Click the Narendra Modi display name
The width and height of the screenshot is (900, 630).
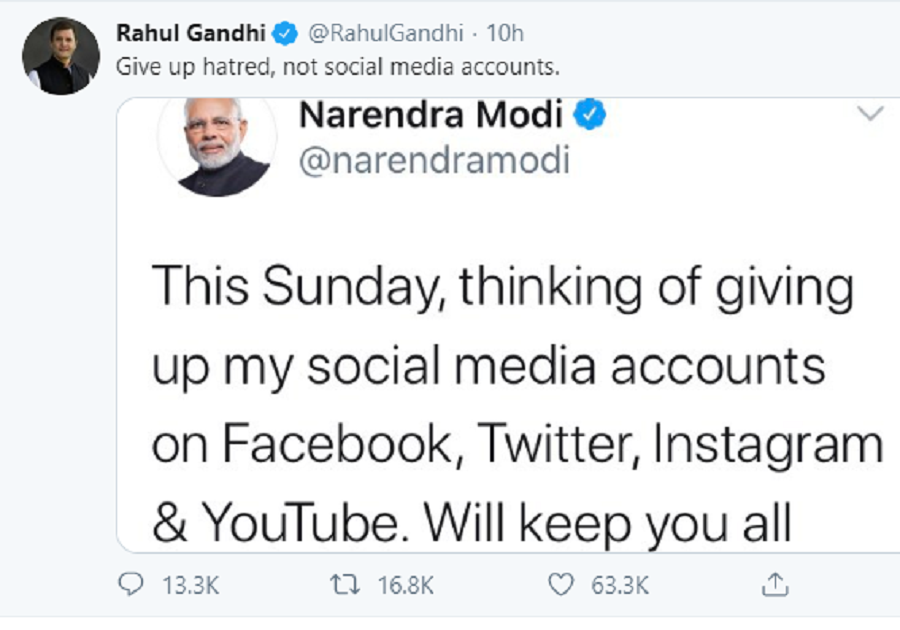tap(431, 116)
